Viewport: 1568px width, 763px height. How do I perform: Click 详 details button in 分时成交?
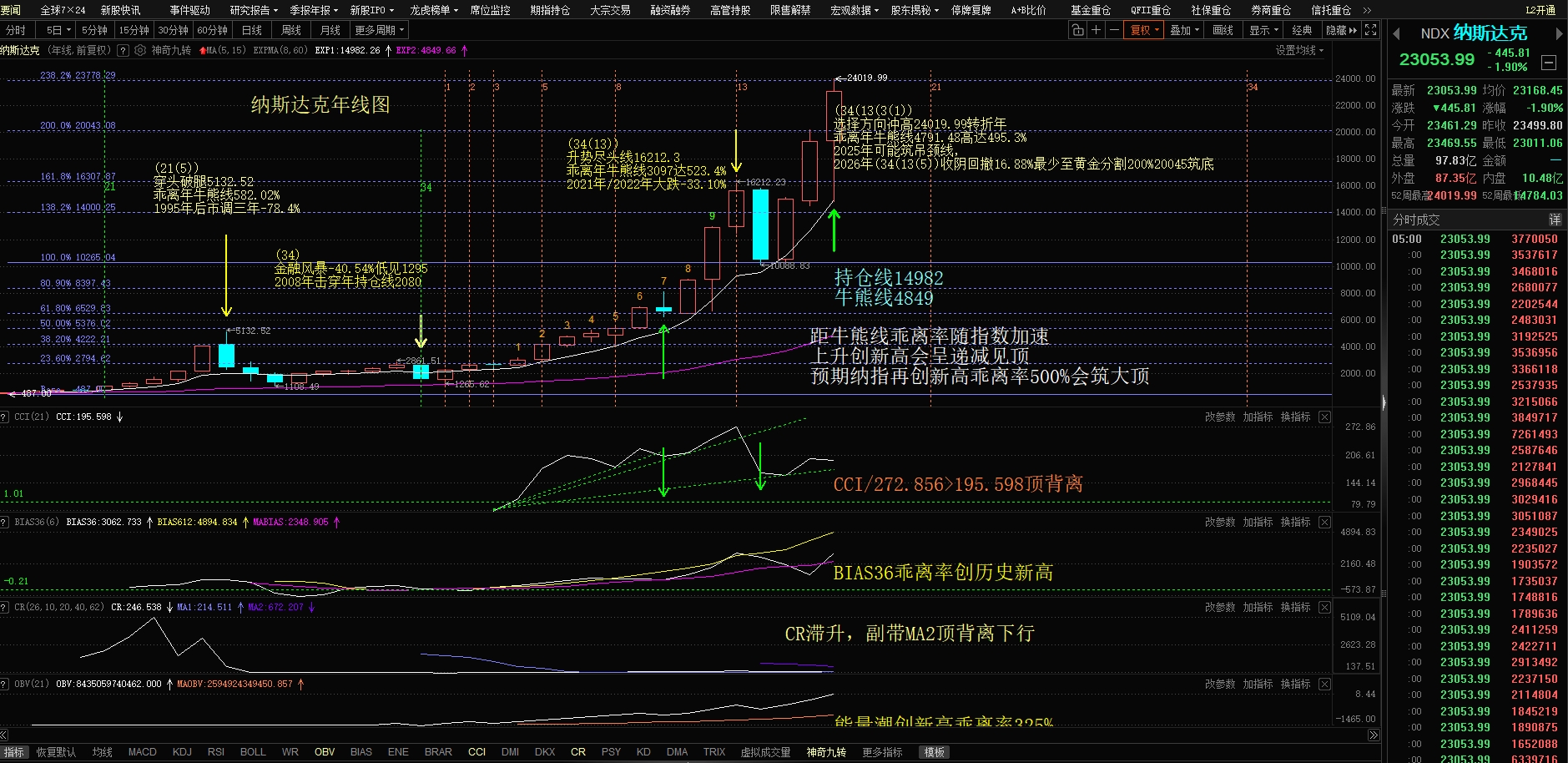[x=1555, y=220]
